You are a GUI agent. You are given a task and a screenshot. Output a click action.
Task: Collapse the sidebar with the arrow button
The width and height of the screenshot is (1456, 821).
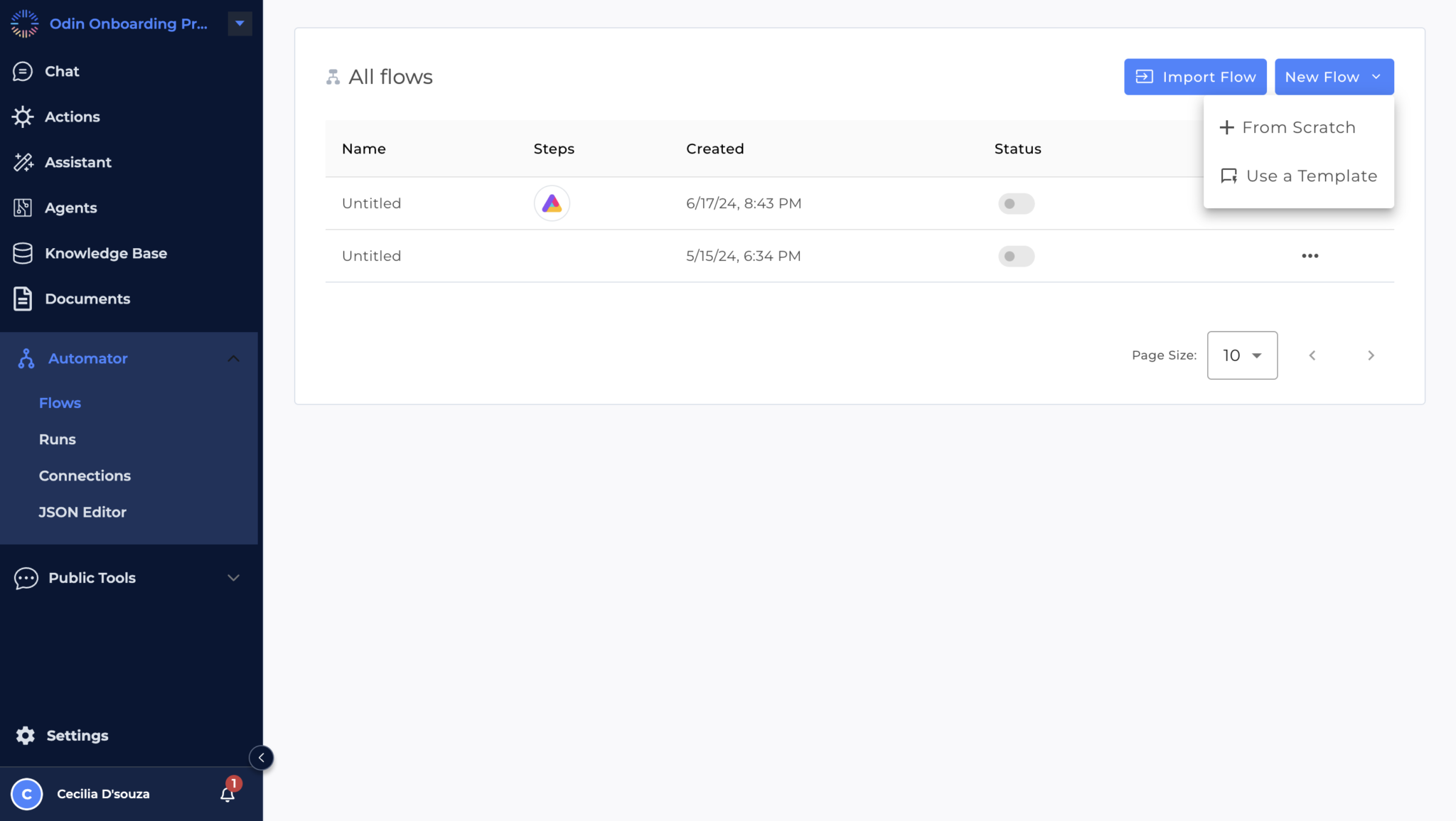tap(261, 757)
